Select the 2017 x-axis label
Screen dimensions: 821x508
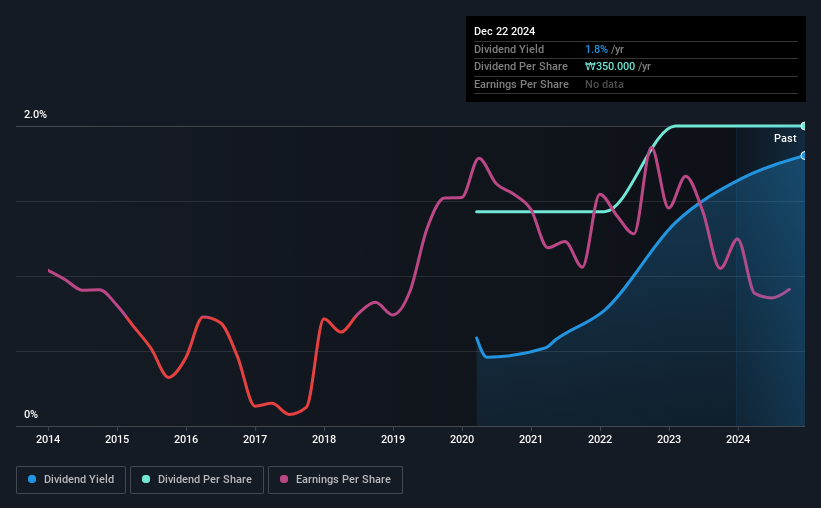coord(255,439)
